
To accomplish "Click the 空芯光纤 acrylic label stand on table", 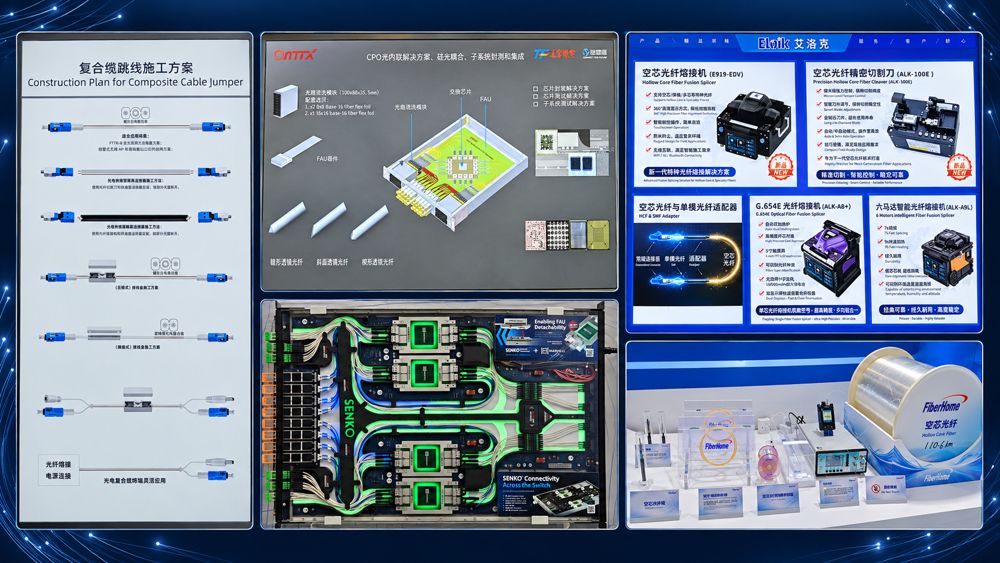I will (654, 504).
